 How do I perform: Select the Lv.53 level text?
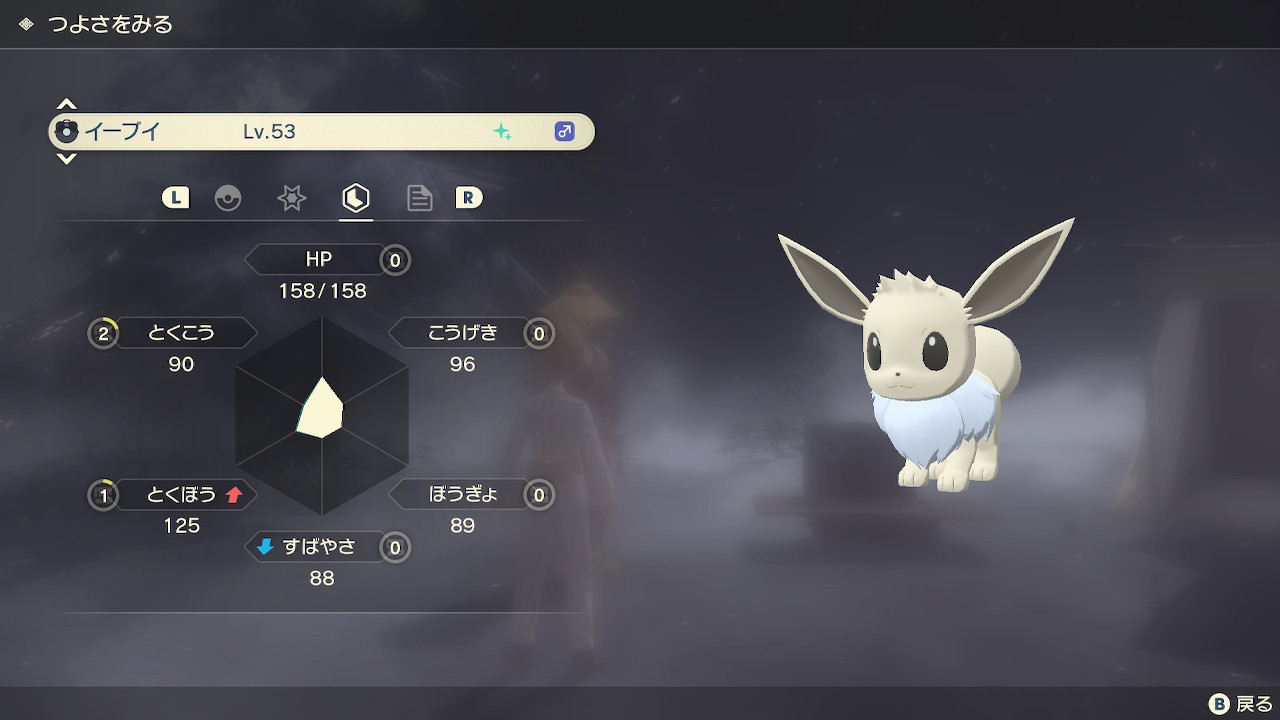tap(269, 131)
